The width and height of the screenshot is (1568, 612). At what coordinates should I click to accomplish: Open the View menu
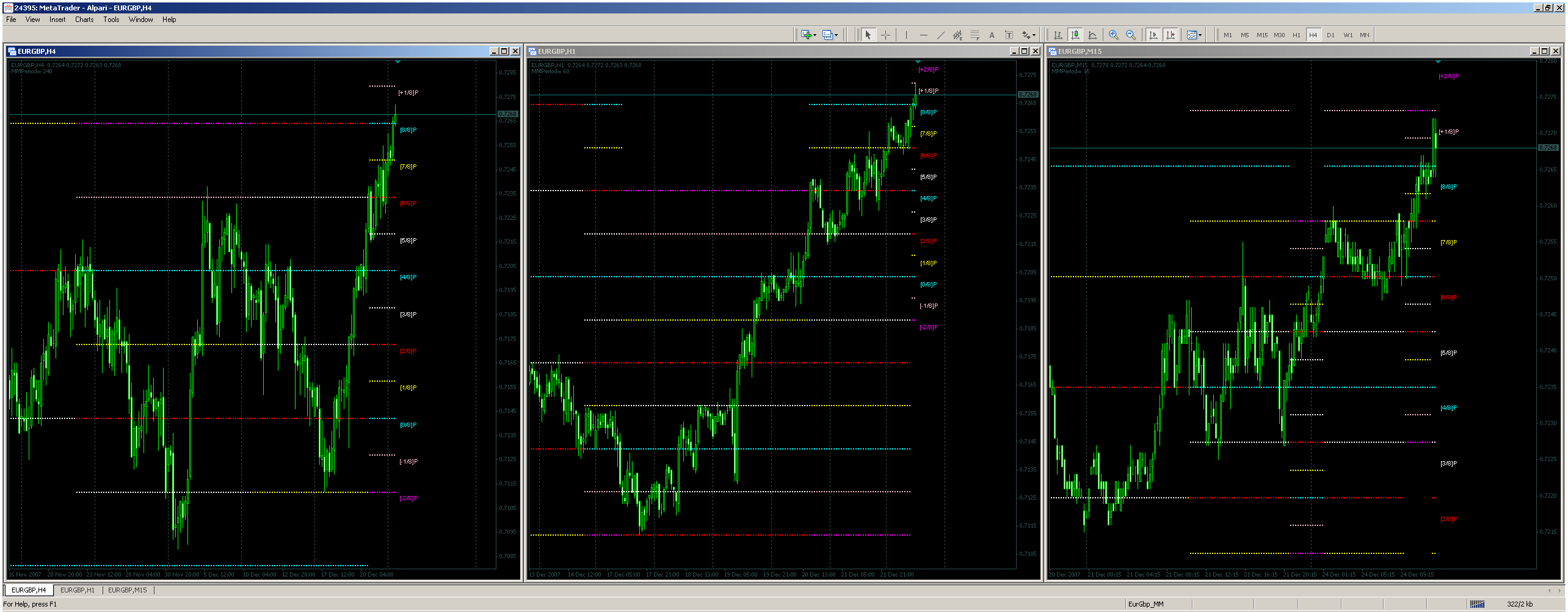tap(32, 20)
